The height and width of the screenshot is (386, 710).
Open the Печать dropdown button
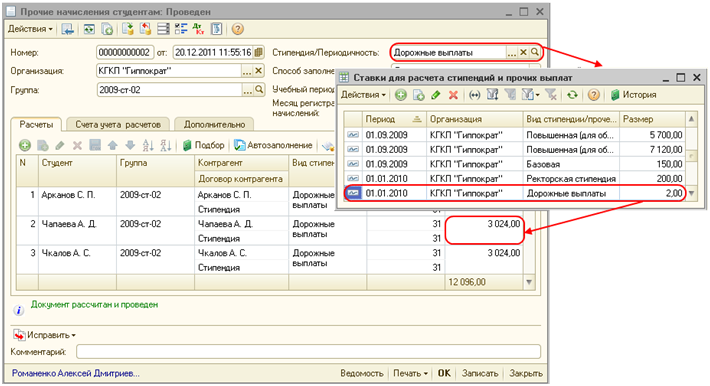tap(410, 373)
